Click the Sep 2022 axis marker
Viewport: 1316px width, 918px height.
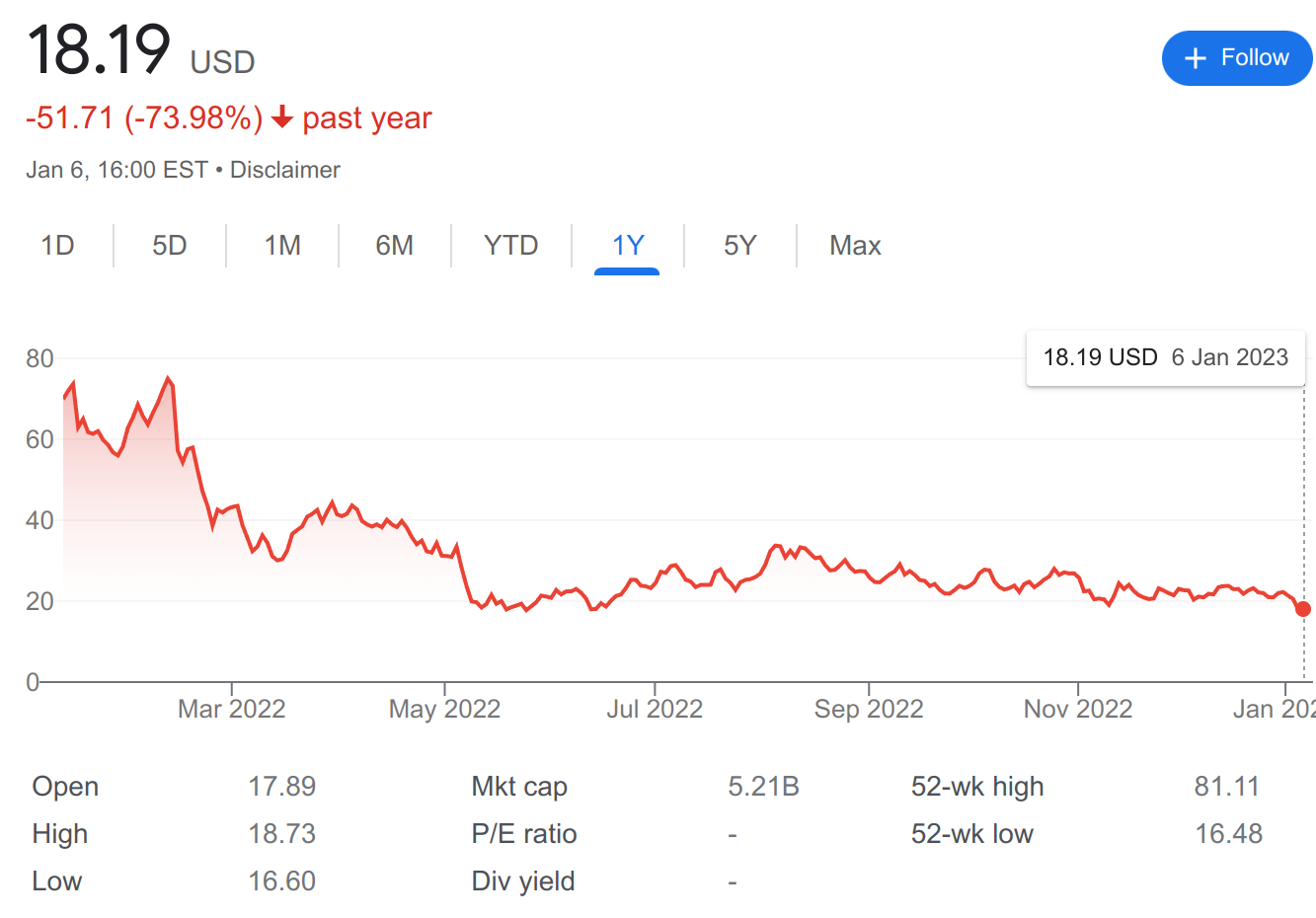tap(869, 709)
